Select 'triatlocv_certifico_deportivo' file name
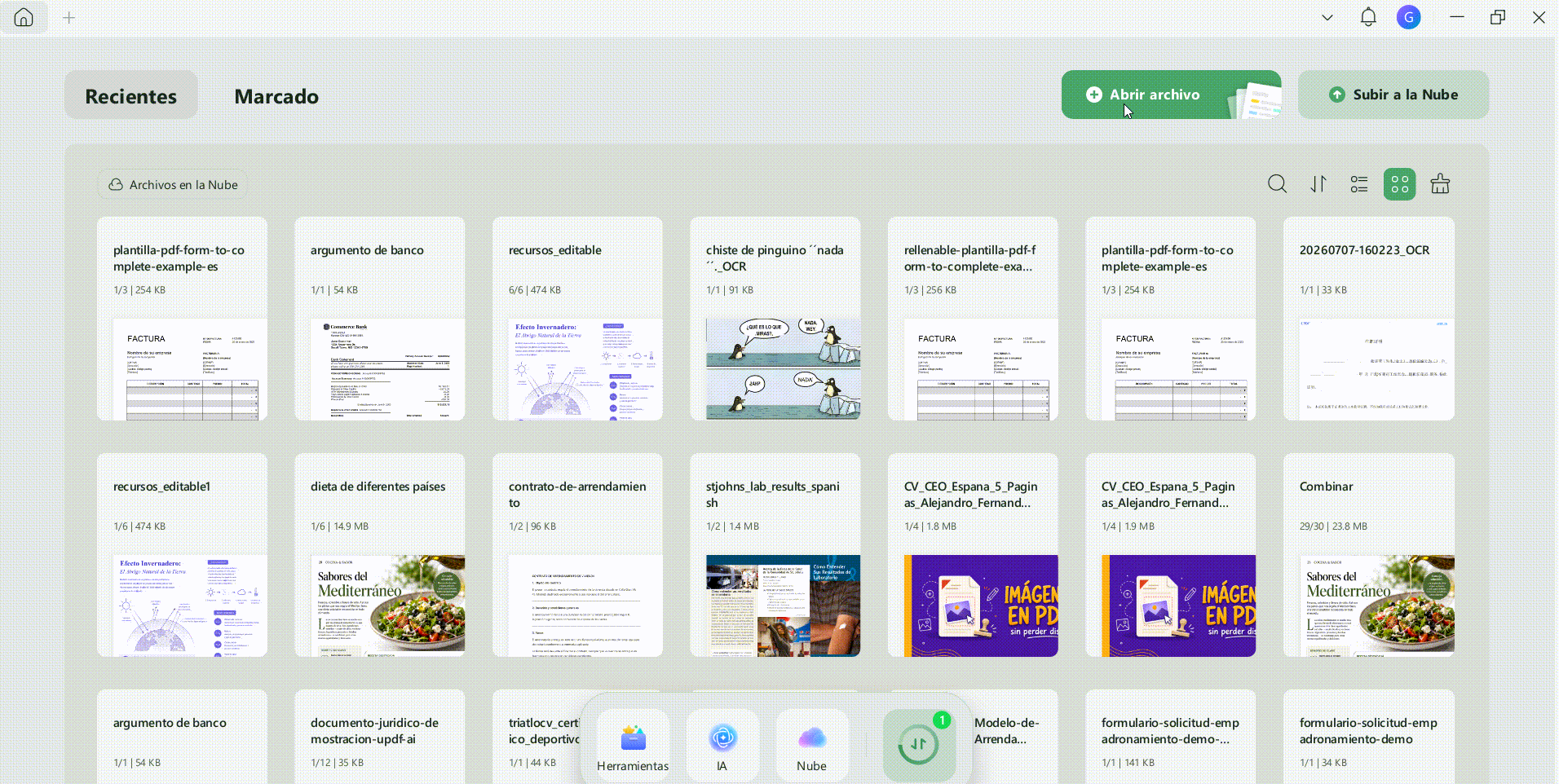Image resolution: width=1559 pixels, height=784 pixels. pyautogui.click(x=544, y=731)
